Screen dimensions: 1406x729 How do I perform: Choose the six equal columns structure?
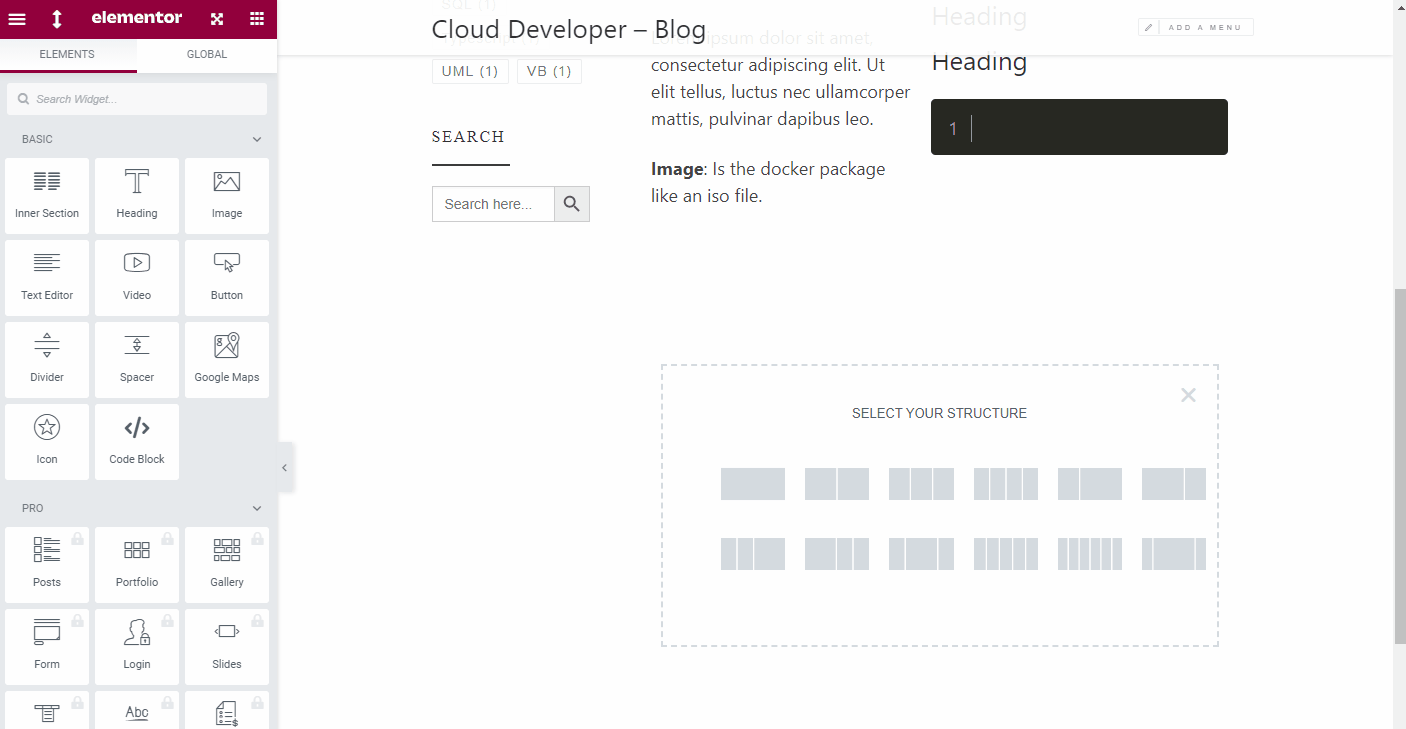tap(1090, 554)
